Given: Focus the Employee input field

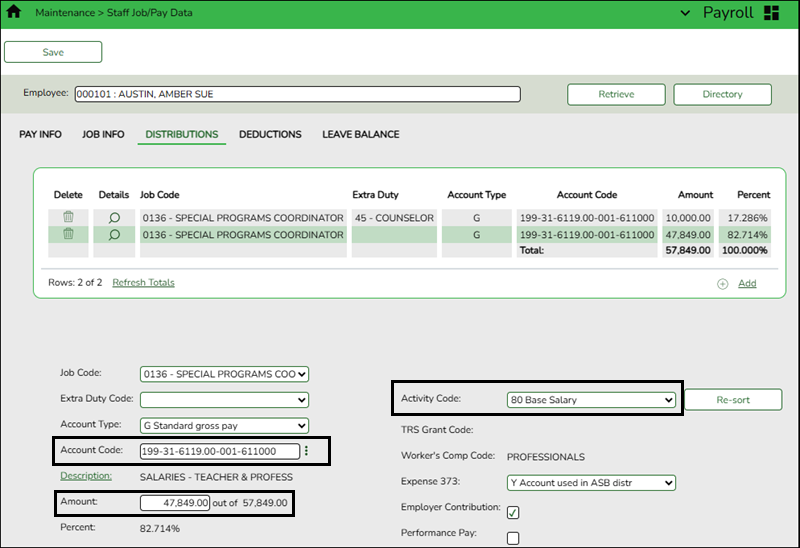Looking at the screenshot, I should pos(297,94).
